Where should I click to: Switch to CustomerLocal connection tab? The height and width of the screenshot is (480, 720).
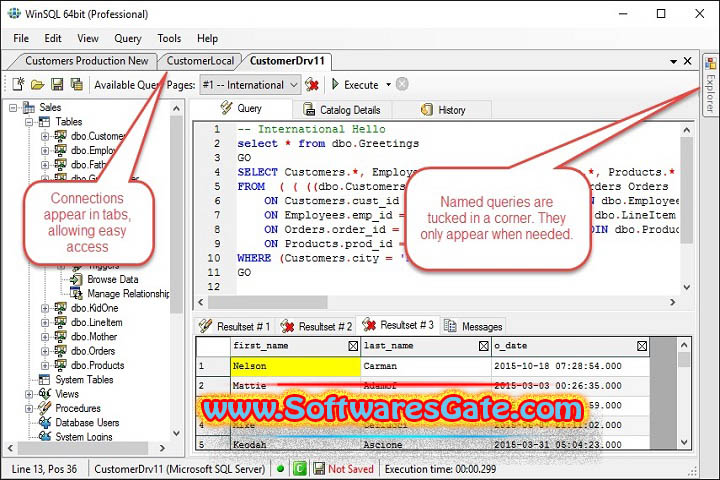pos(200,61)
